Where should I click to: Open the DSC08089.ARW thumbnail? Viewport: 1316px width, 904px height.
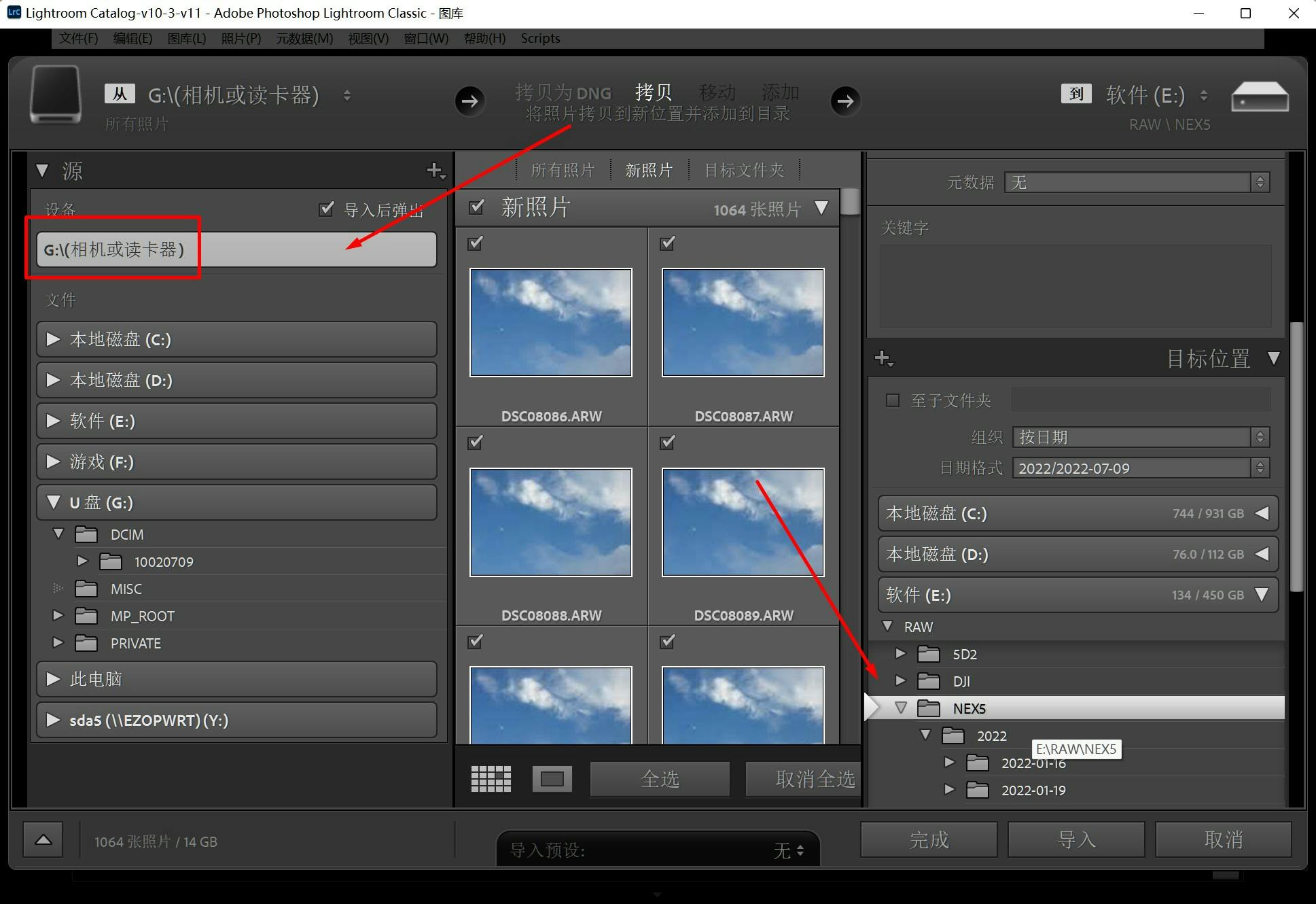point(743,522)
